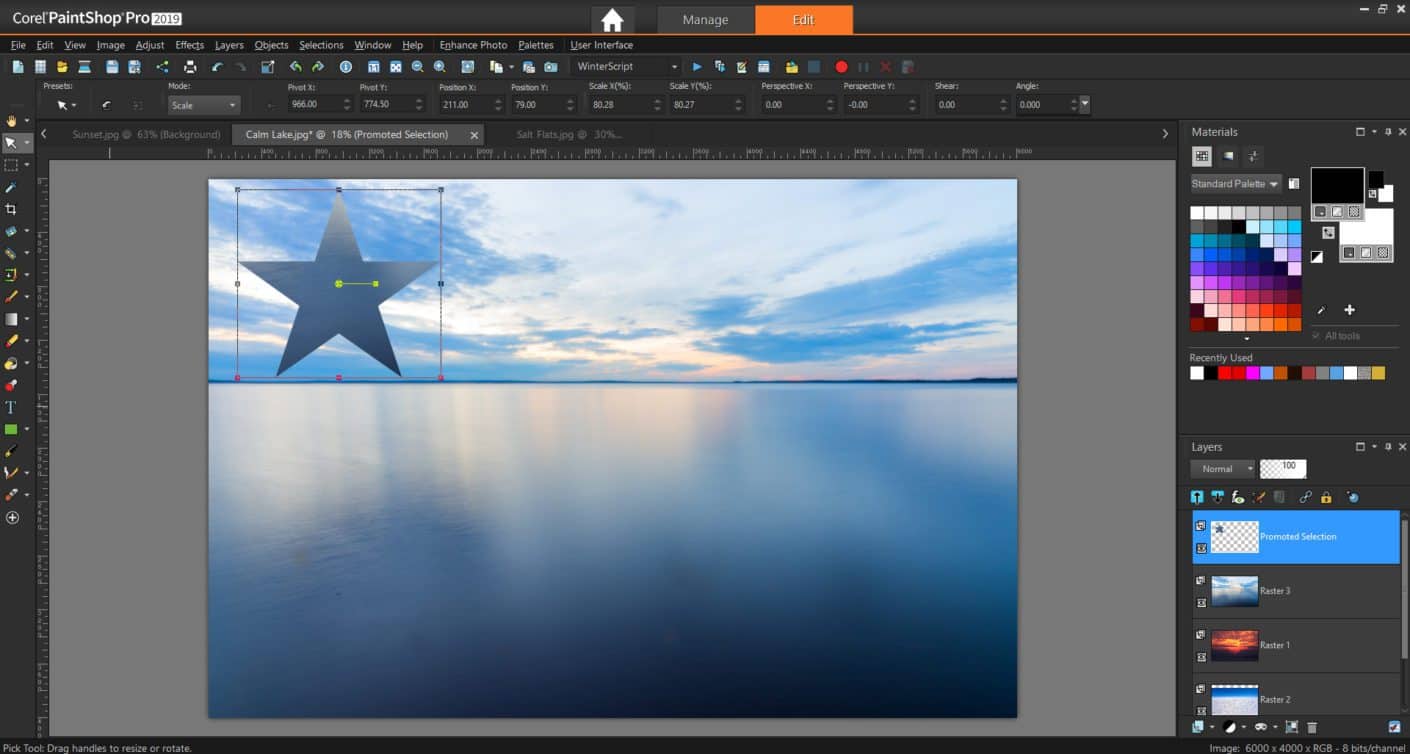
Task: Switch to the Manage tab
Action: 704,19
